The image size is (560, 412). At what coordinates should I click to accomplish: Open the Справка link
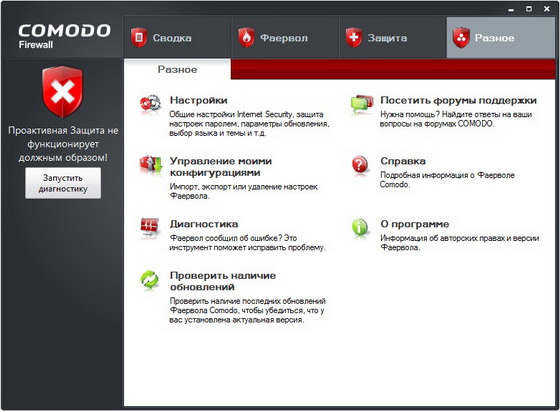pyautogui.click(x=403, y=161)
